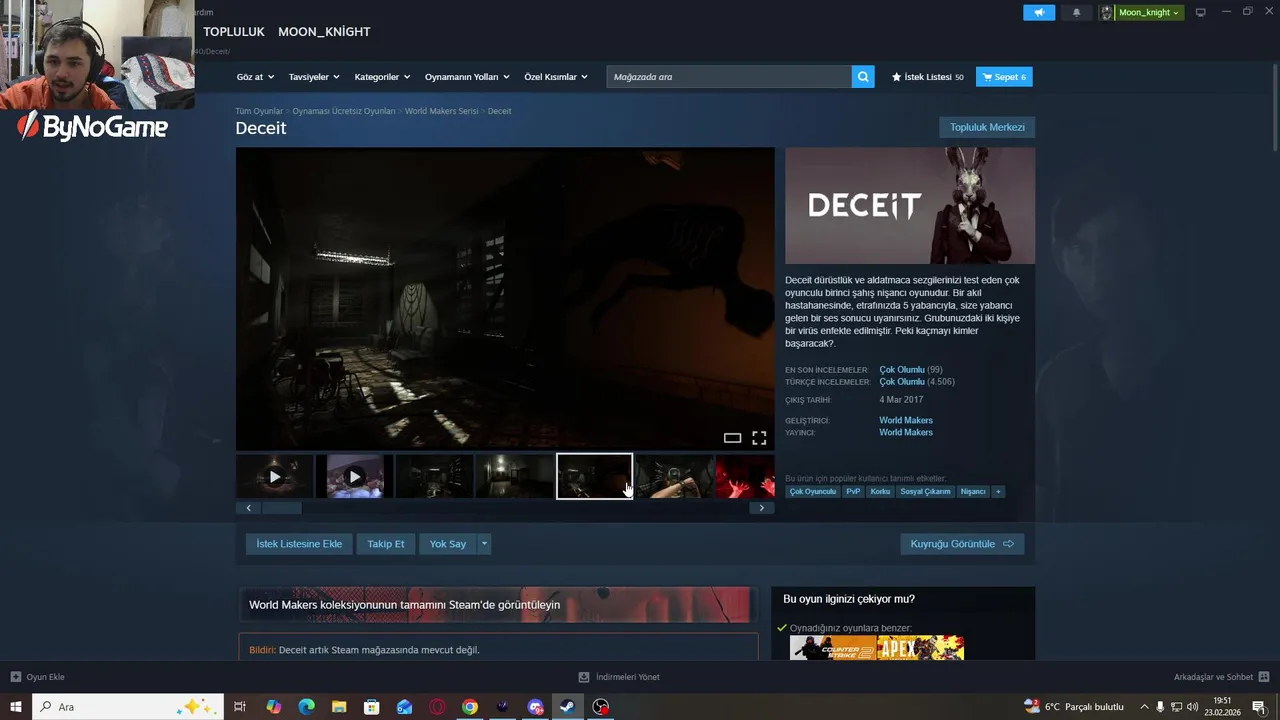Expand the Yok Say dropdown arrow
This screenshot has height=720, width=1280.
pyautogui.click(x=485, y=544)
